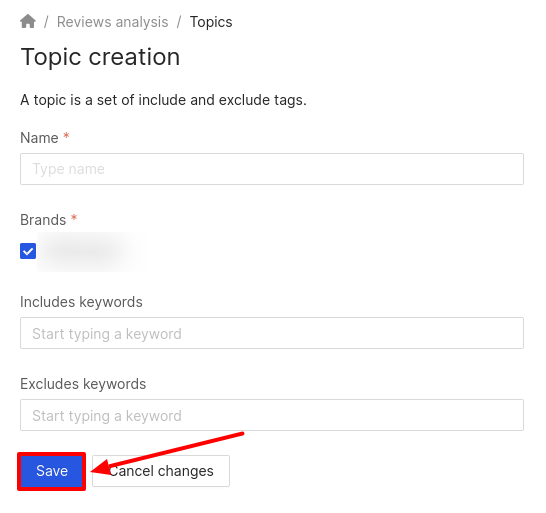Focus the Includes keywords input field
This screenshot has width=546, height=513.
pos(272,333)
